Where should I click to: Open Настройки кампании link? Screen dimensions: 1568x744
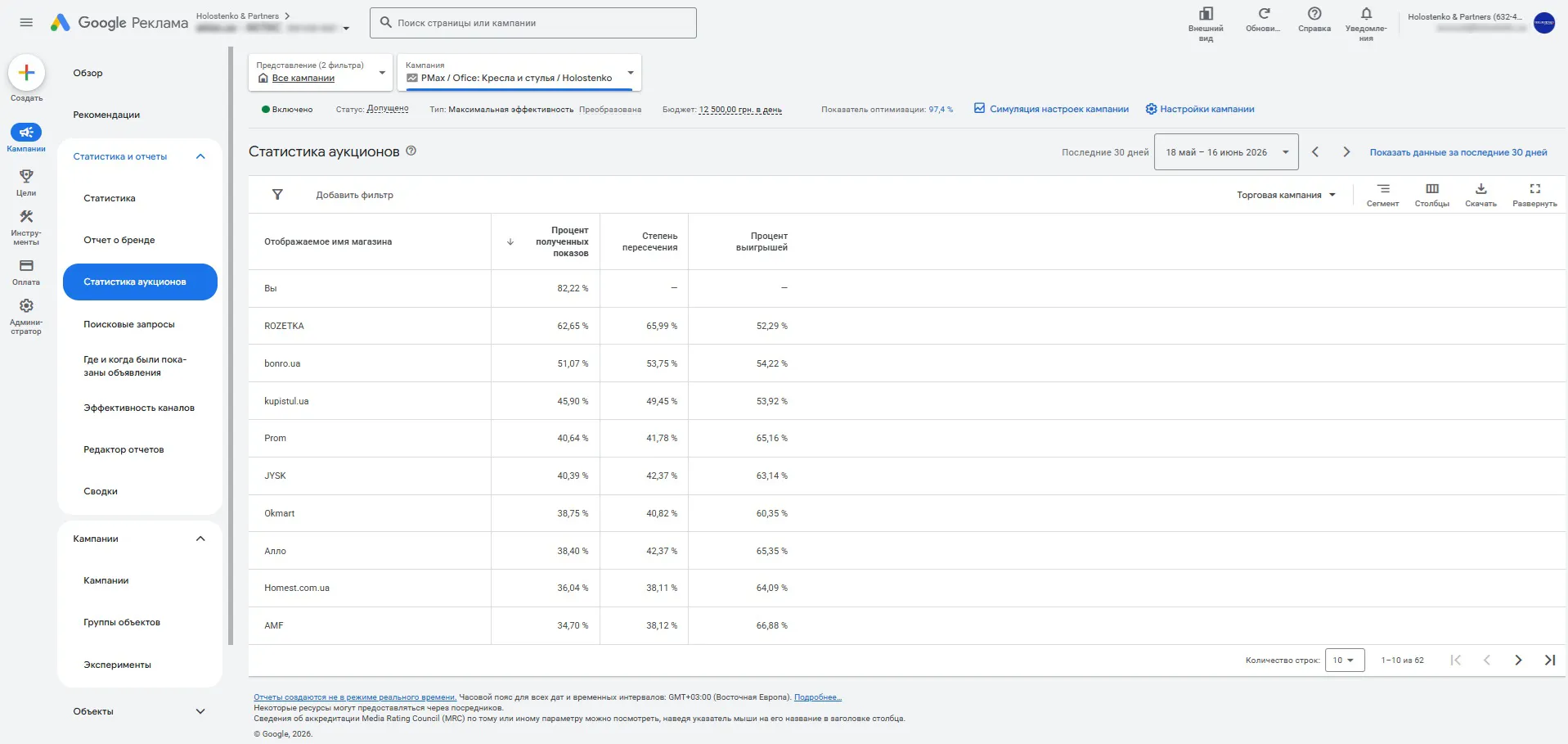(1200, 109)
